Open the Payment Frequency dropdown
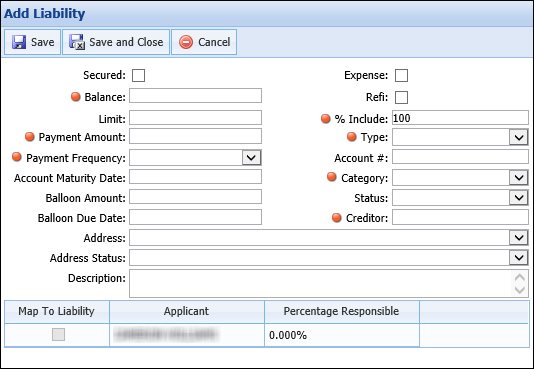Image resolution: width=534 pixels, height=369 pixels. (x=251, y=158)
